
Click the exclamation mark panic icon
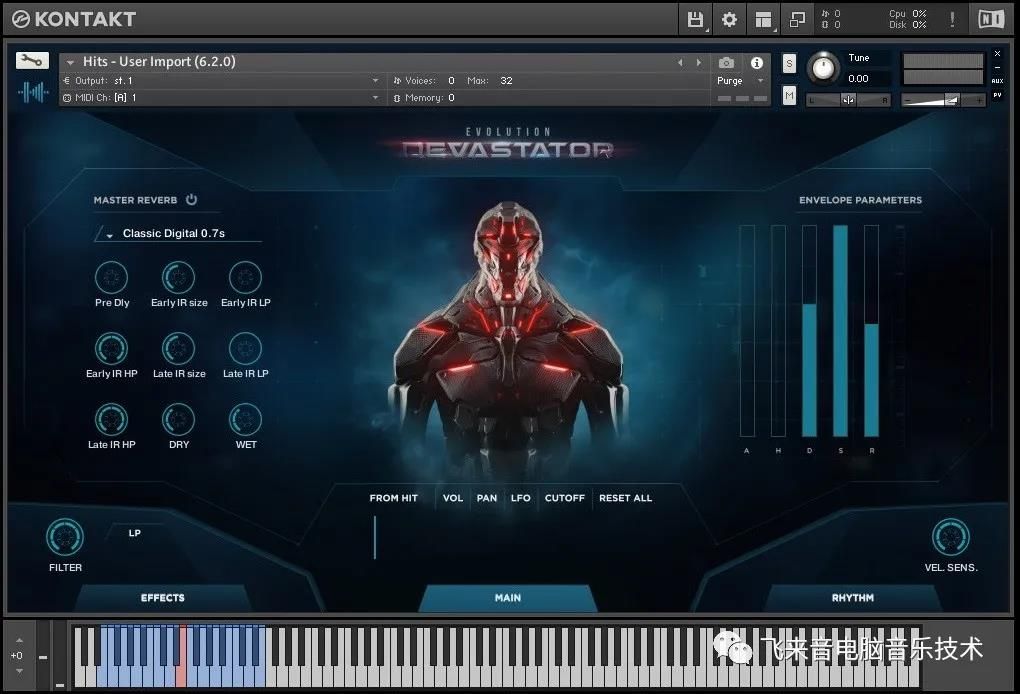tap(952, 20)
